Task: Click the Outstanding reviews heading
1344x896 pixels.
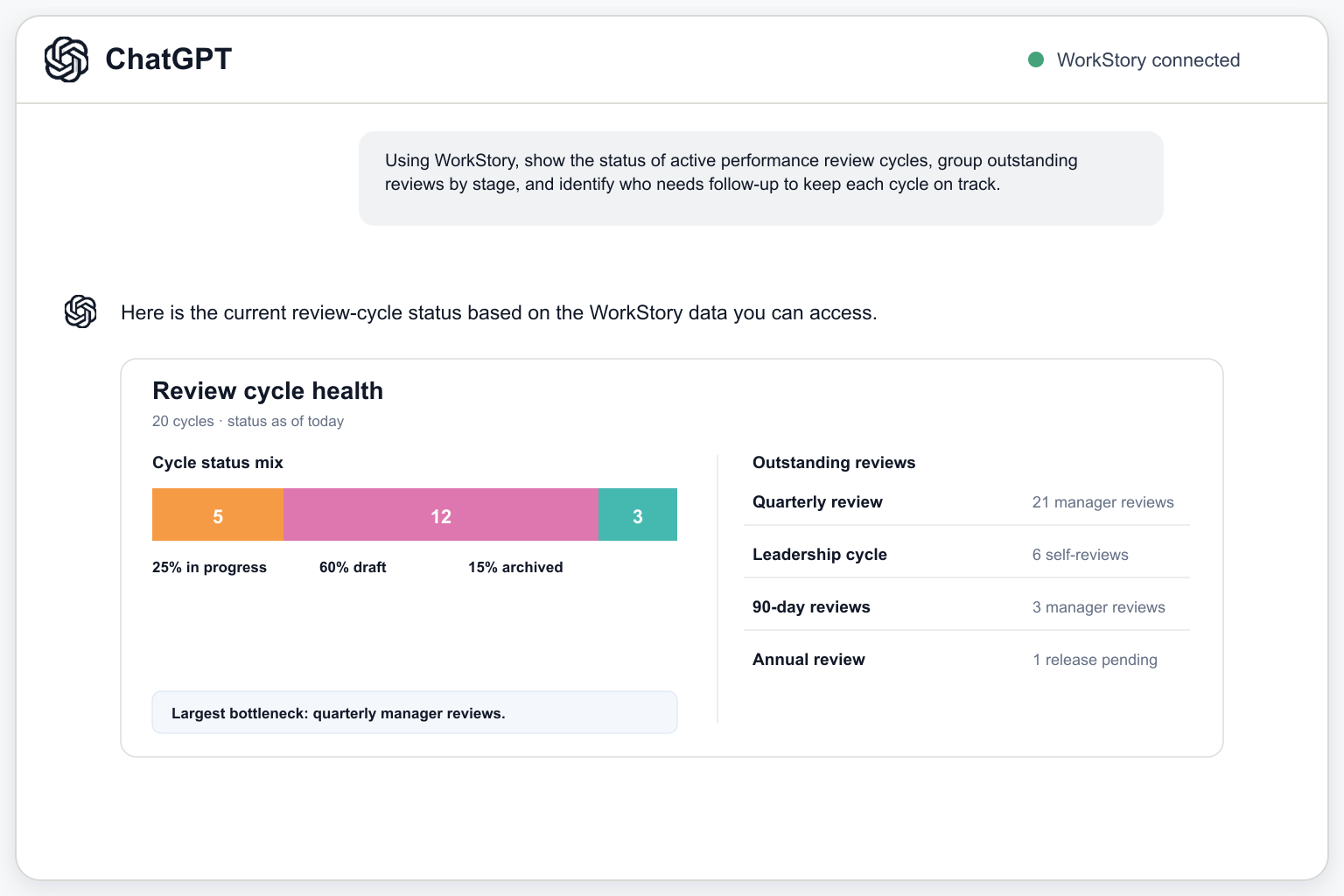Action: 834,463
